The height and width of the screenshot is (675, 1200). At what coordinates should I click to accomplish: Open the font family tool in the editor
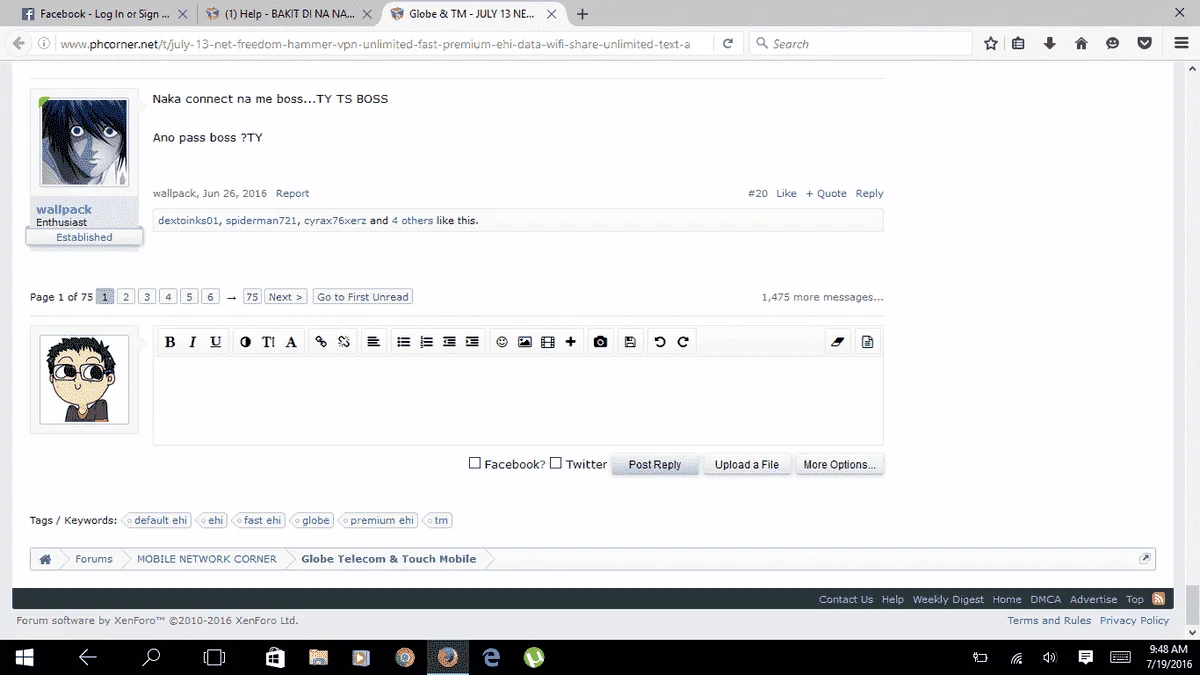tap(291, 342)
